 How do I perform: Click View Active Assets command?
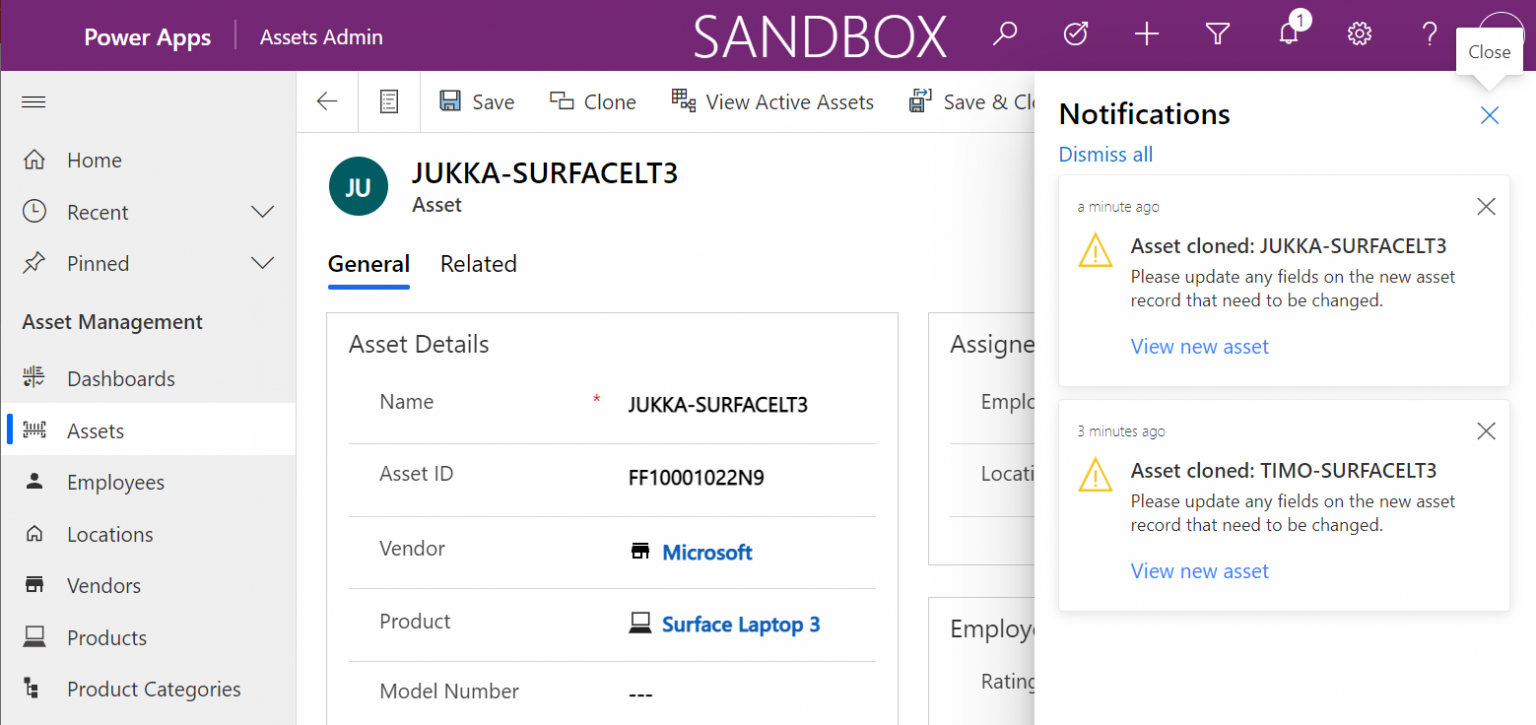click(773, 102)
